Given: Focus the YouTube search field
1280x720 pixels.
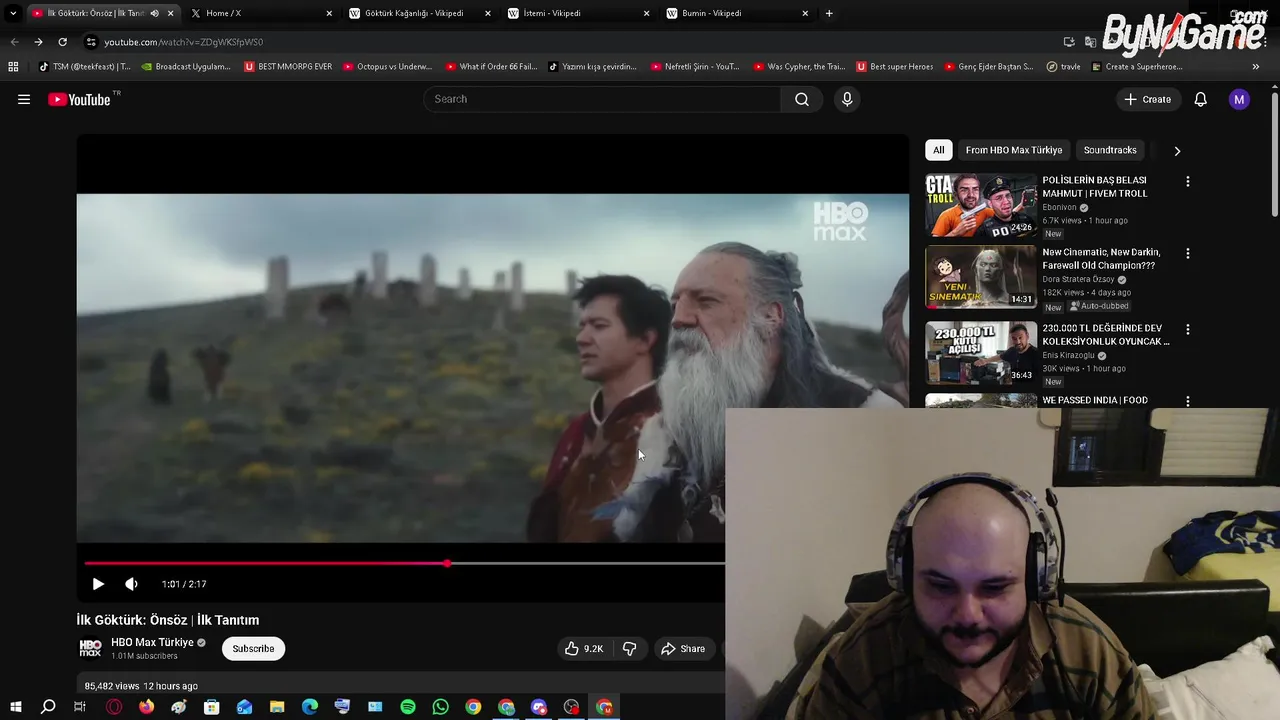Looking at the screenshot, I should pos(602,99).
